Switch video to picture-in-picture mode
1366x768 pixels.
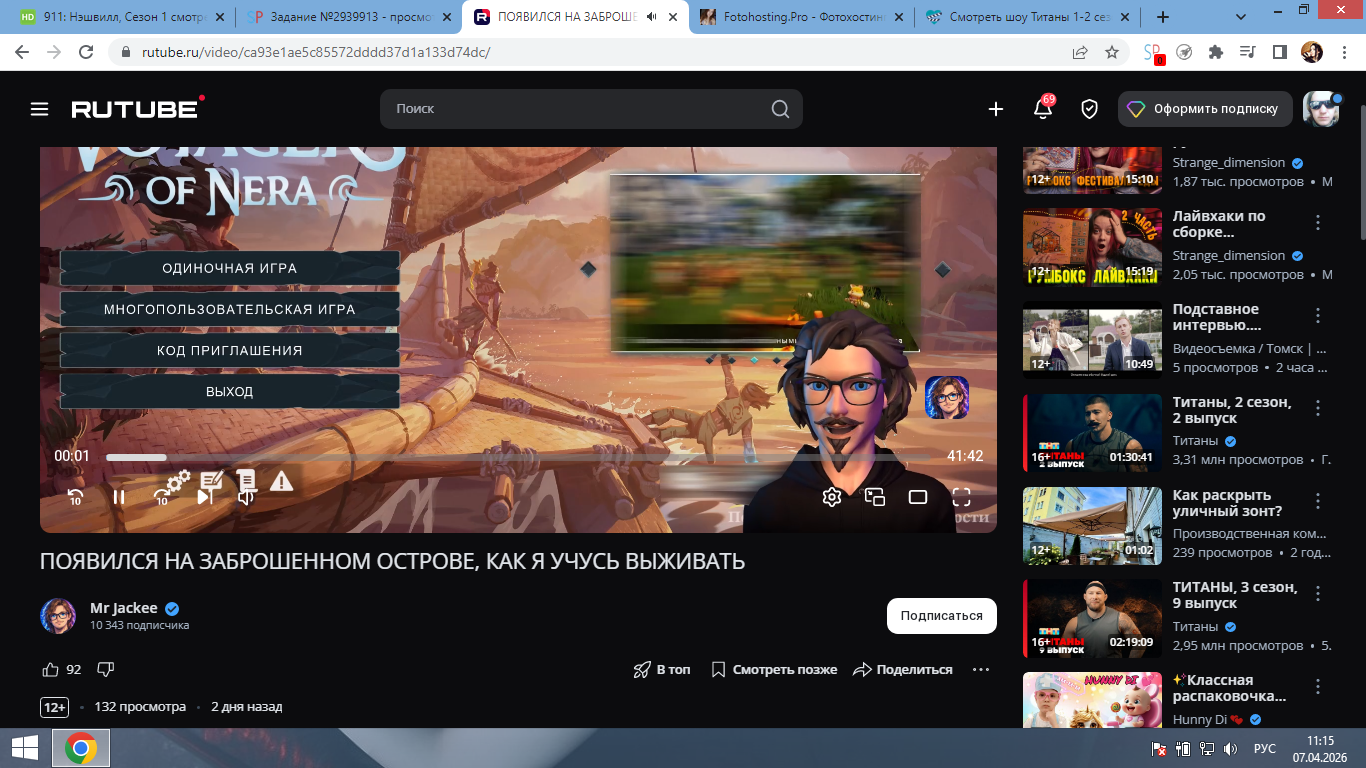pyautogui.click(x=875, y=497)
